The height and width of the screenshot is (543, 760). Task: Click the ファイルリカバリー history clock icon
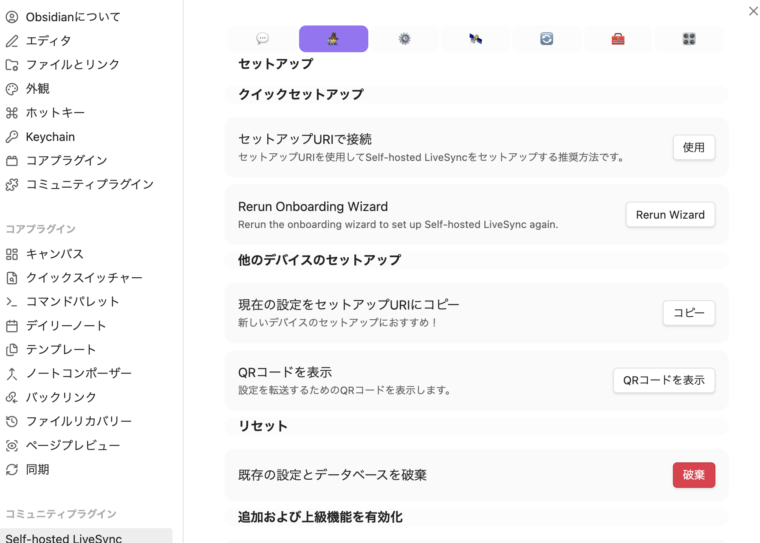tap(12, 421)
